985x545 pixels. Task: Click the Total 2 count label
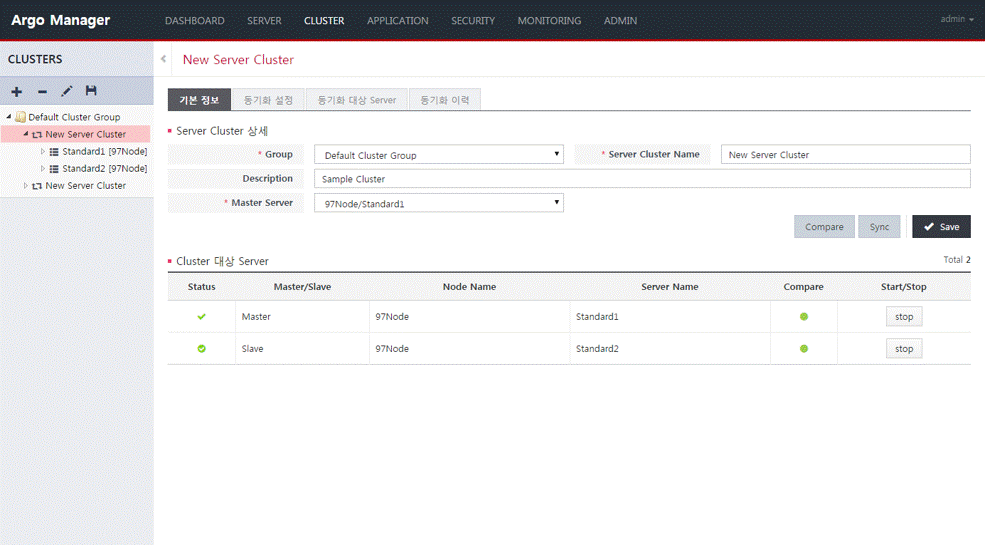(x=957, y=259)
